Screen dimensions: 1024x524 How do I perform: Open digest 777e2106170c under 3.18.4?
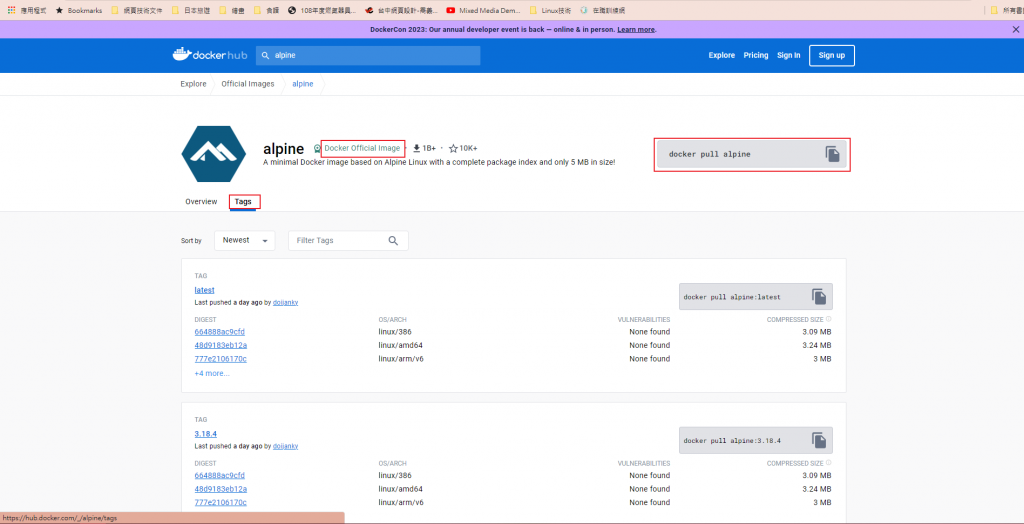coord(221,502)
